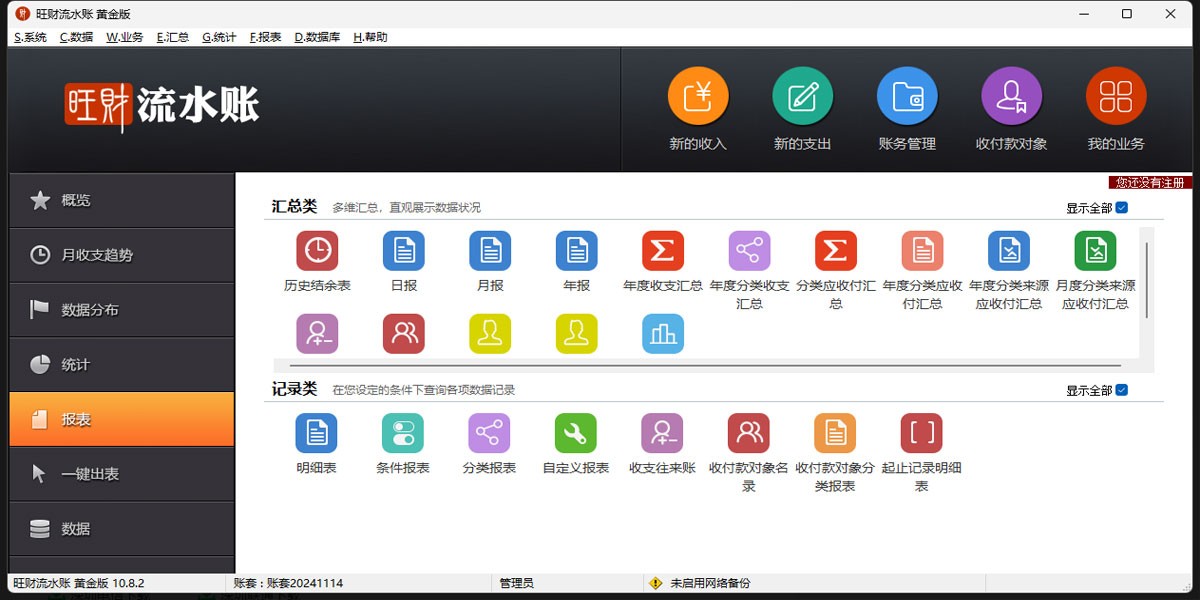Viewport: 1200px width, 600px height.
Task: Open the C.数据 menu
Action: click(x=76, y=37)
